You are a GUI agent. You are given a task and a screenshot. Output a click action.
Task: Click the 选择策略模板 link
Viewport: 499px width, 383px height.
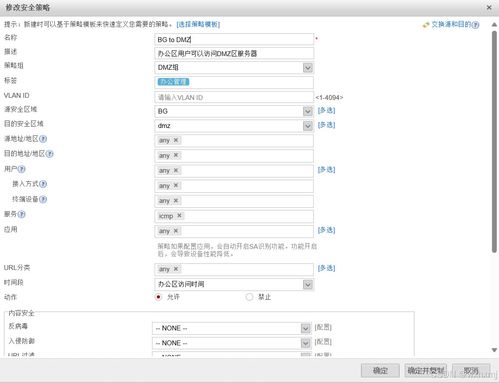(x=198, y=24)
